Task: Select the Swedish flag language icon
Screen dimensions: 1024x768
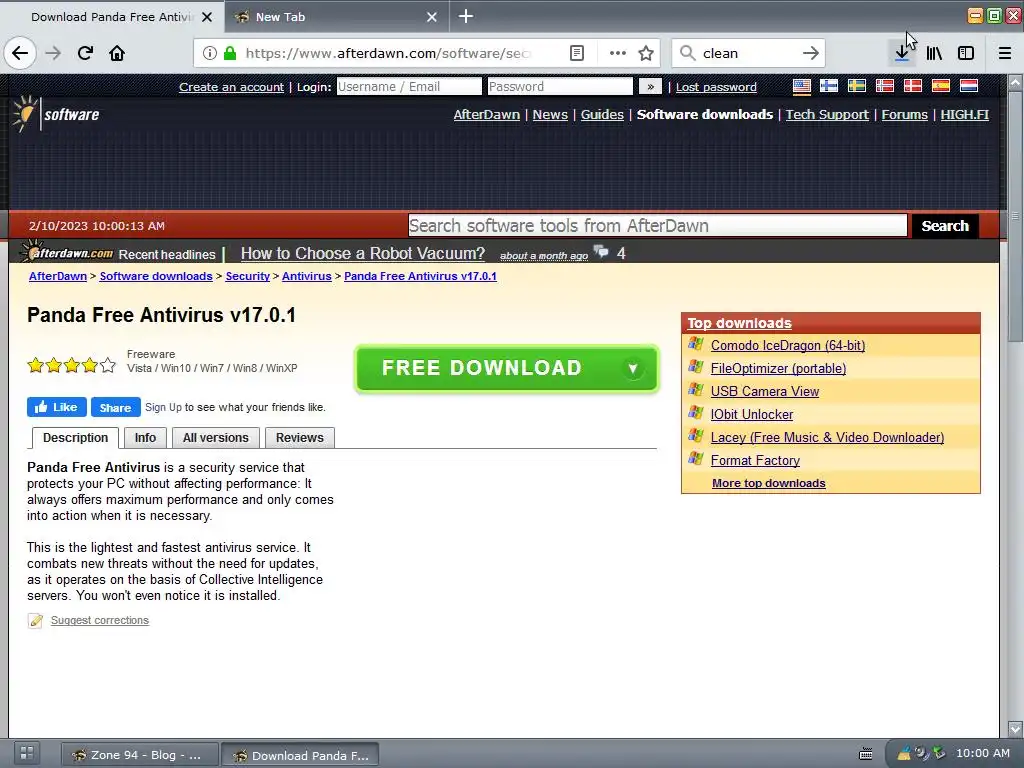Action: pos(857,86)
